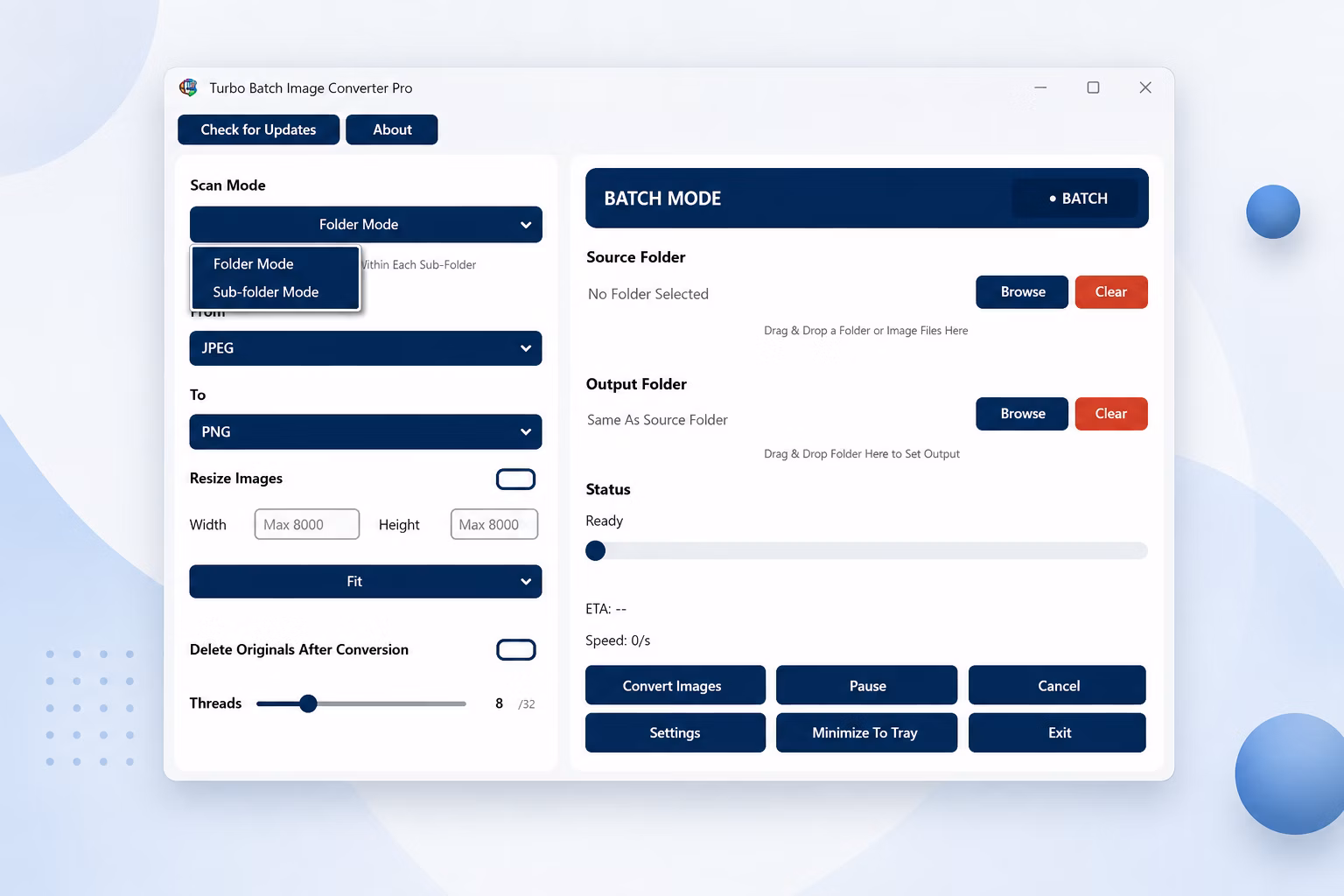The width and height of the screenshot is (1344, 896).
Task: Click the Threads value '8'
Action: (499, 703)
